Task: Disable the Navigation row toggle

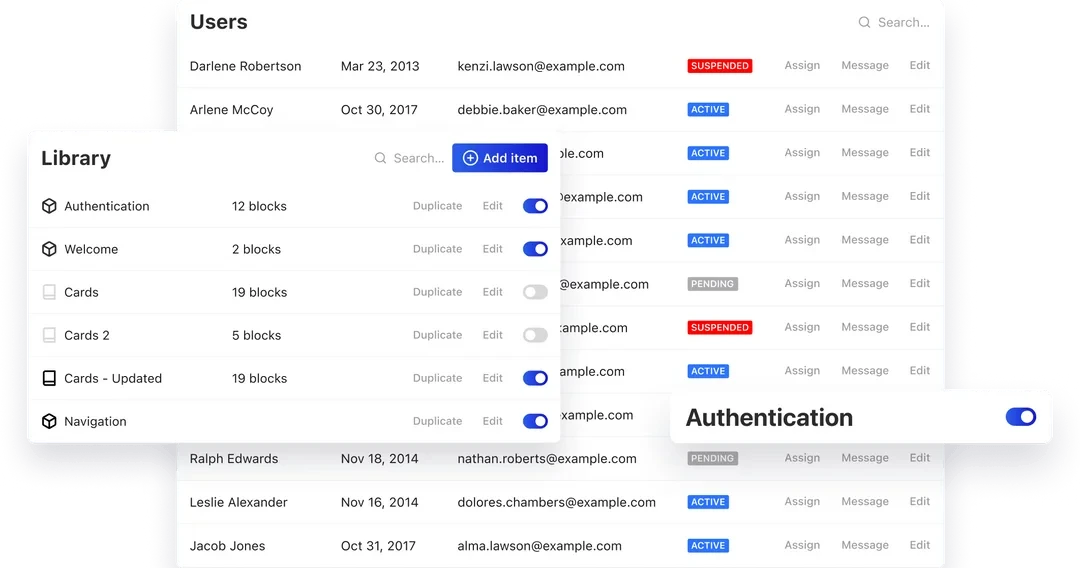Action: (x=535, y=421)
